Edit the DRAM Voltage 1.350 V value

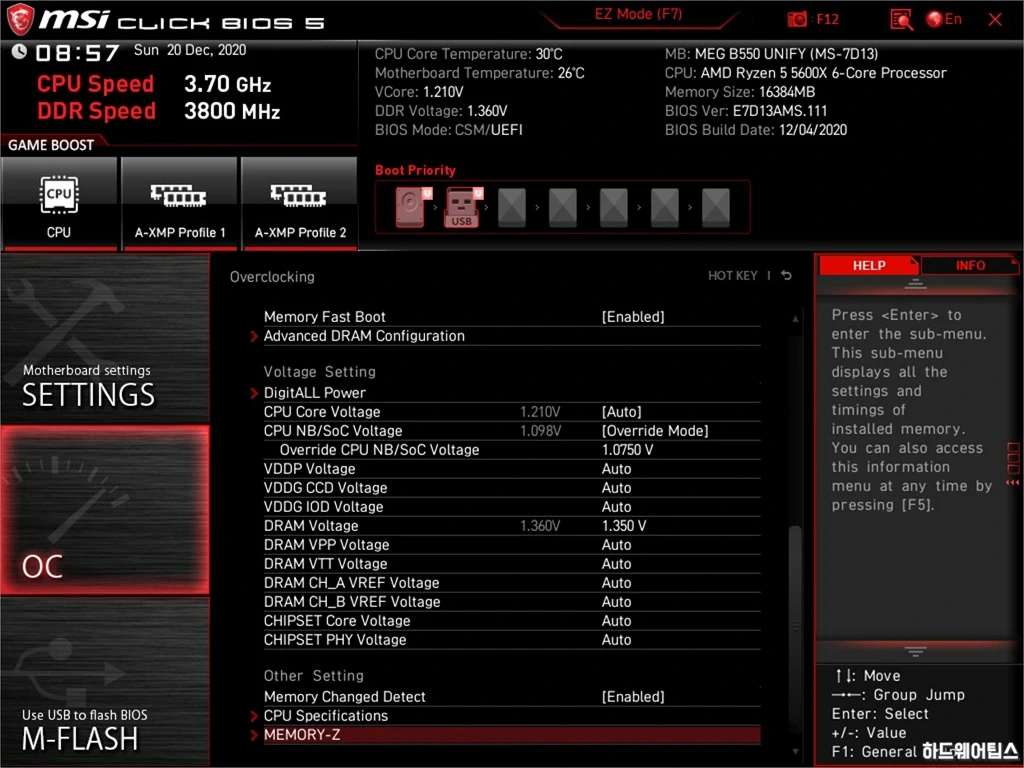pos(624,526)
